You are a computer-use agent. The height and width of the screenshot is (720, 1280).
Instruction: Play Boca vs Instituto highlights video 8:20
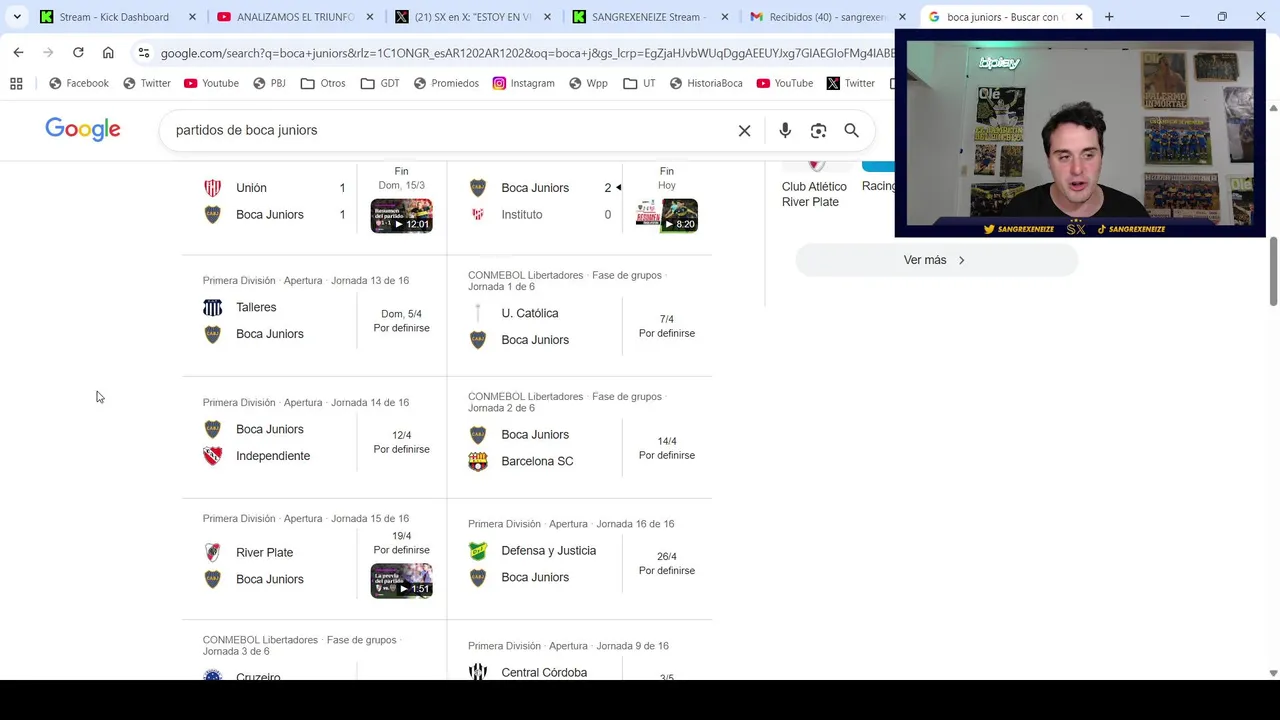(667, 216)
